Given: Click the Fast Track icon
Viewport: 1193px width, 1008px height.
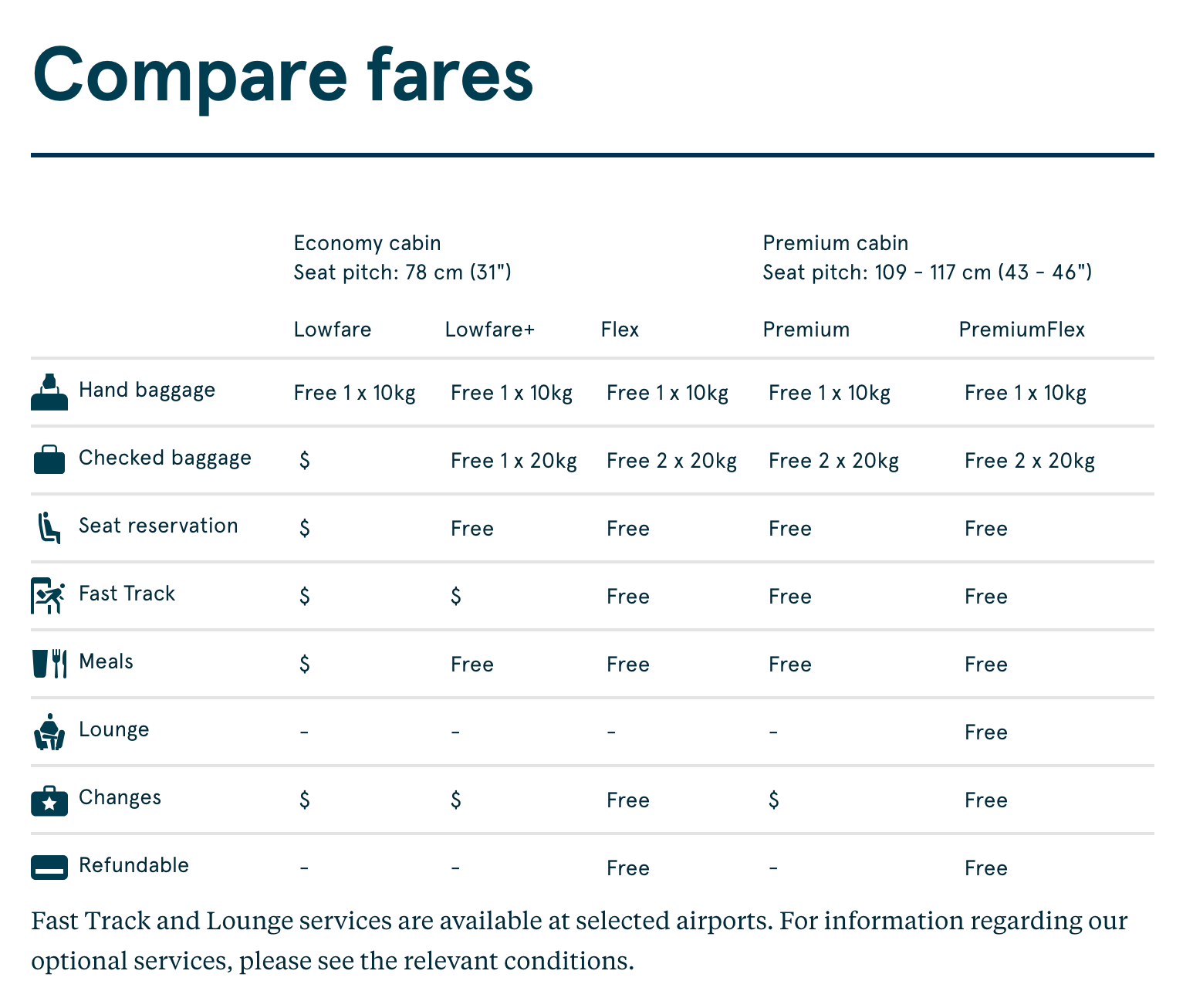Looking at the screenshot, I should click(48, 595).
